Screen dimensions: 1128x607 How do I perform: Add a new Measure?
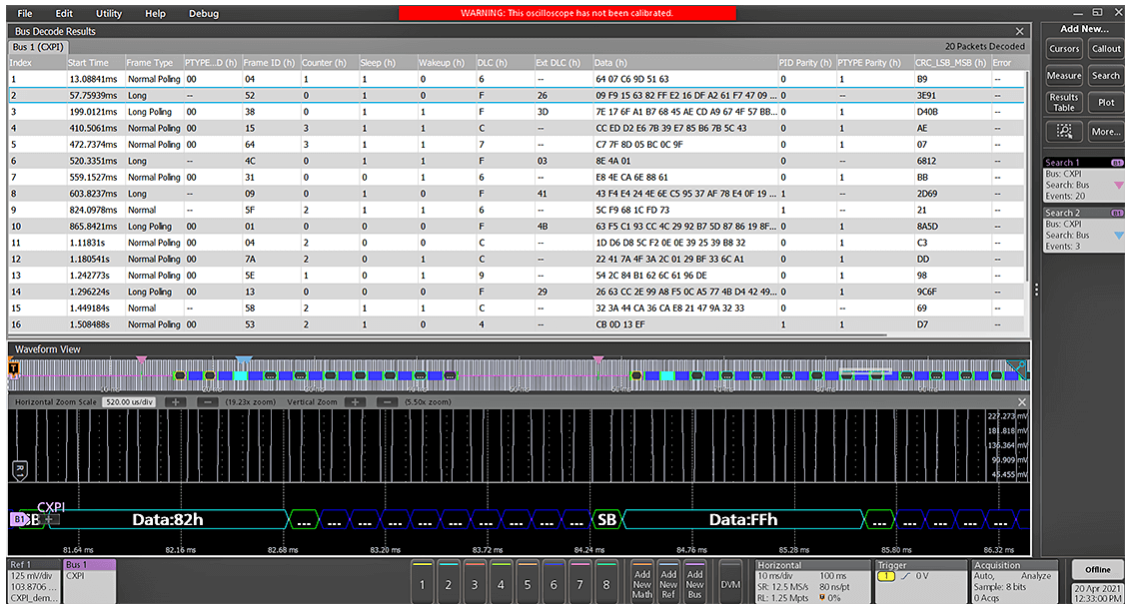[1064, 76]
